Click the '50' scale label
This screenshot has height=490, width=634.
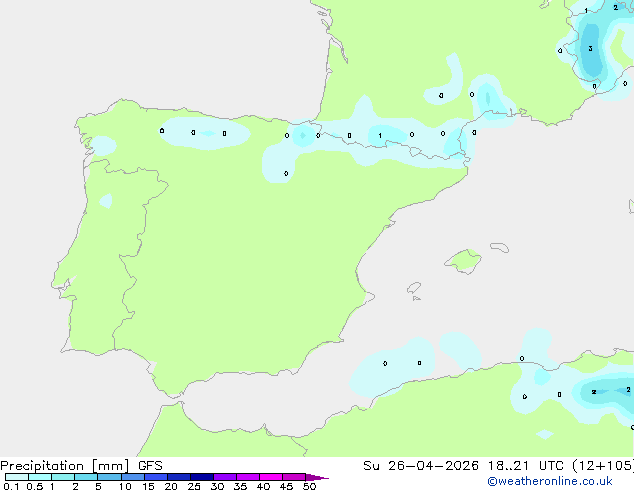(x=309, y=486)
